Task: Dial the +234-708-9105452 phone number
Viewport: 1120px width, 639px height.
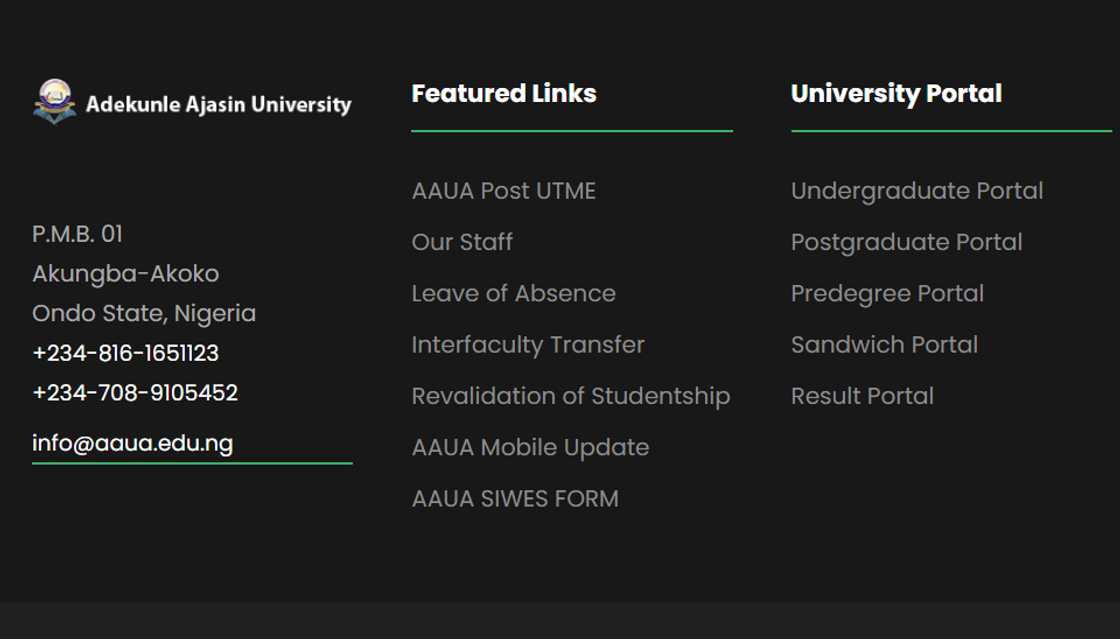Action: click(x=135, y=393)
